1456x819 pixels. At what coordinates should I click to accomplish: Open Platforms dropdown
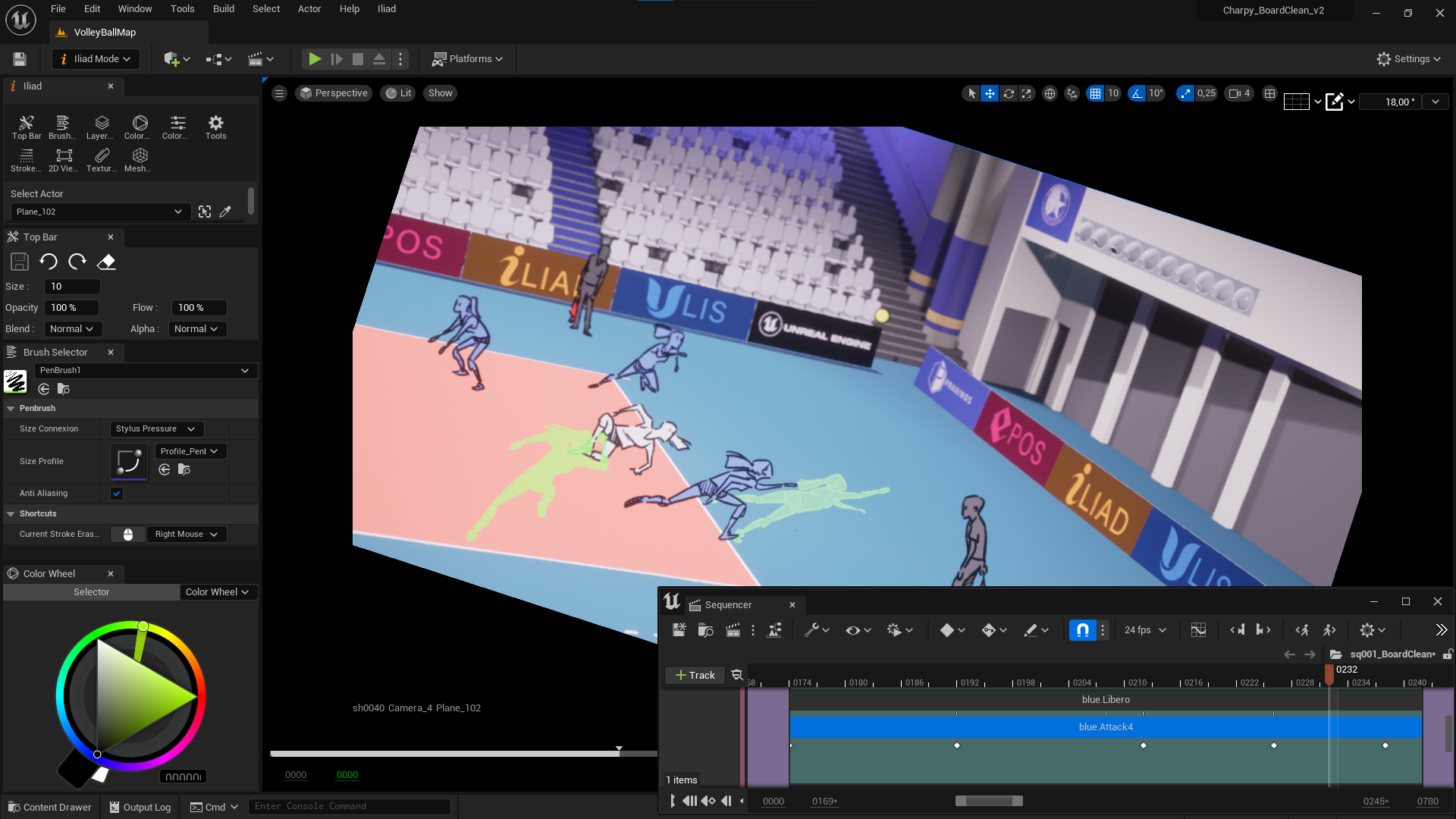coord(467,59)
